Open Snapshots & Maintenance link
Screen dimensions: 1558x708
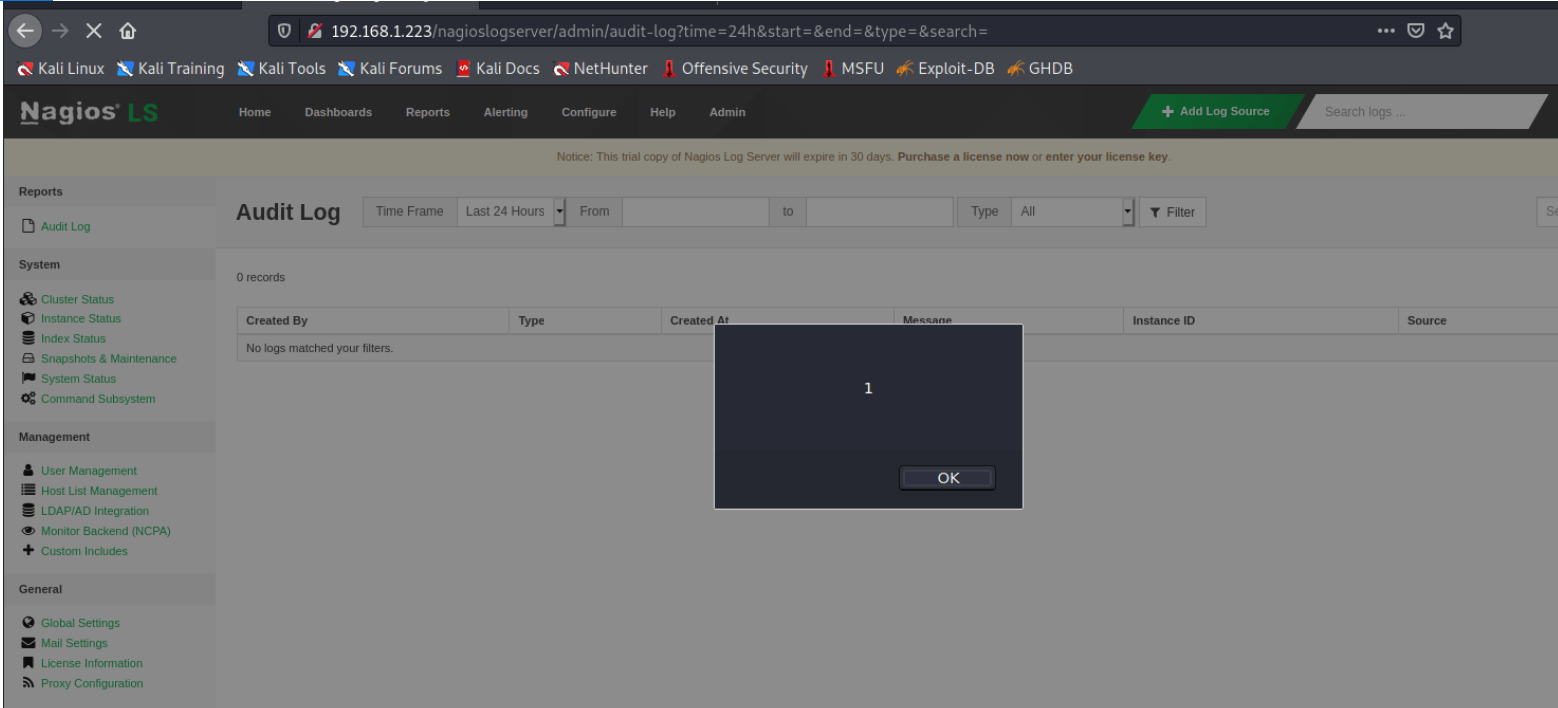coord(108,359)
